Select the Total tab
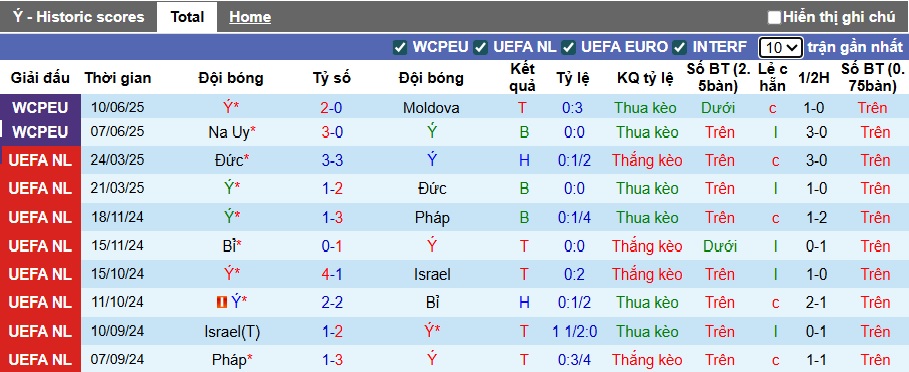Viewport: 909px width, 372px height. tap(187, 17)
